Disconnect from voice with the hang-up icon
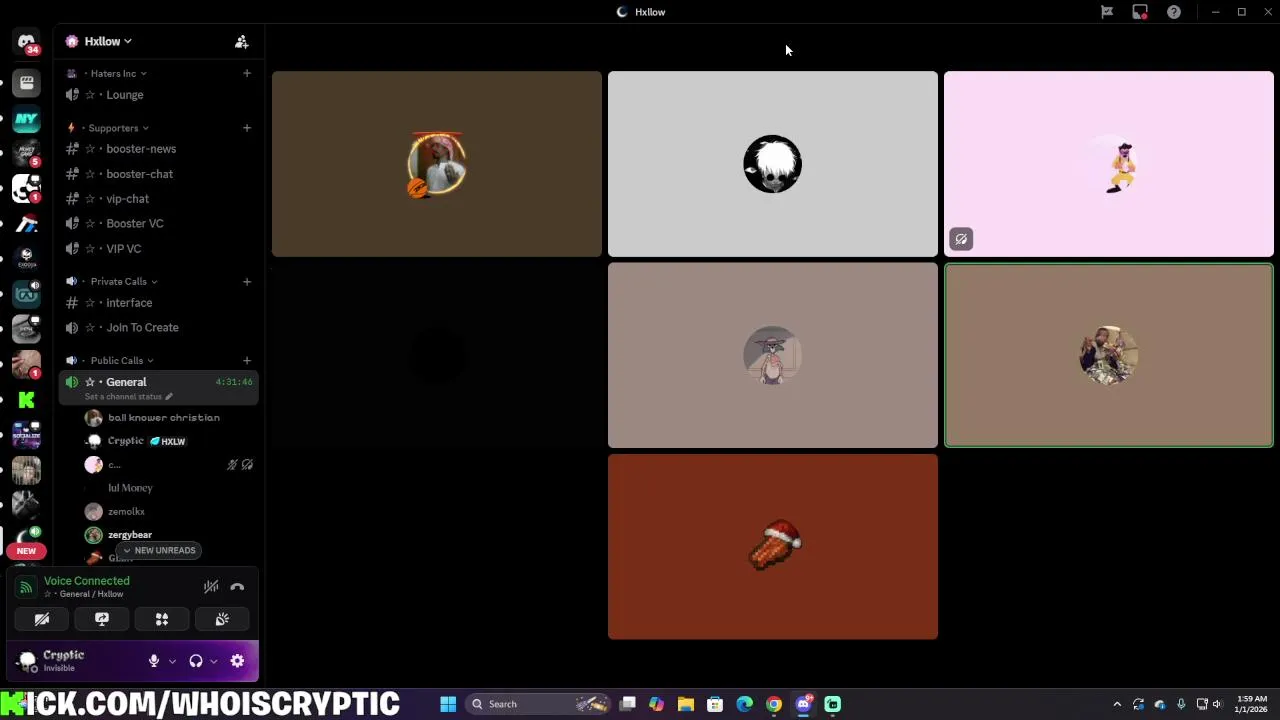Image resolution: width=1280 pixels, height=720 pixels. [x=237, y=587]
